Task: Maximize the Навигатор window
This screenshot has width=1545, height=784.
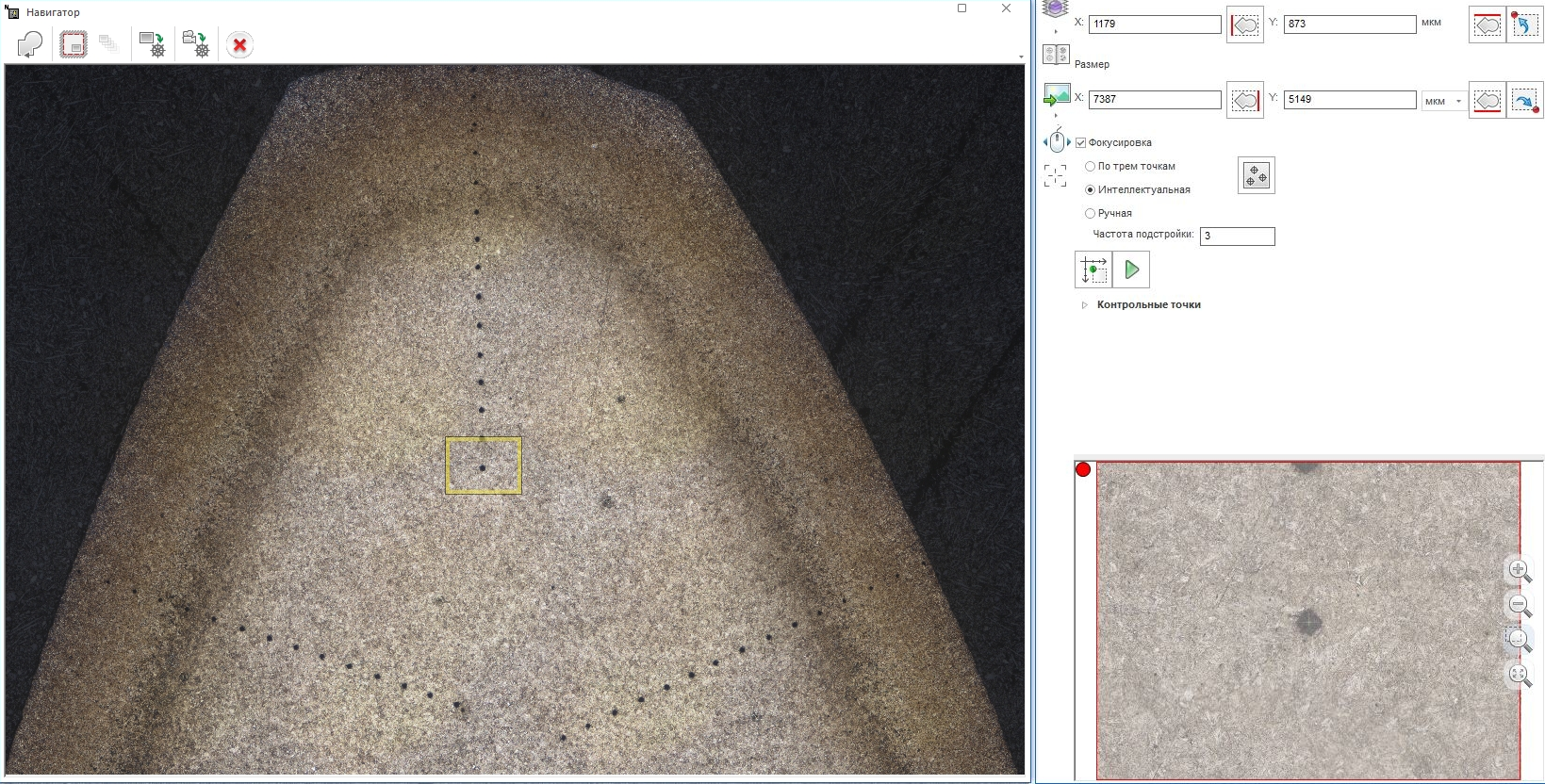Action: (x=962, y=8)
